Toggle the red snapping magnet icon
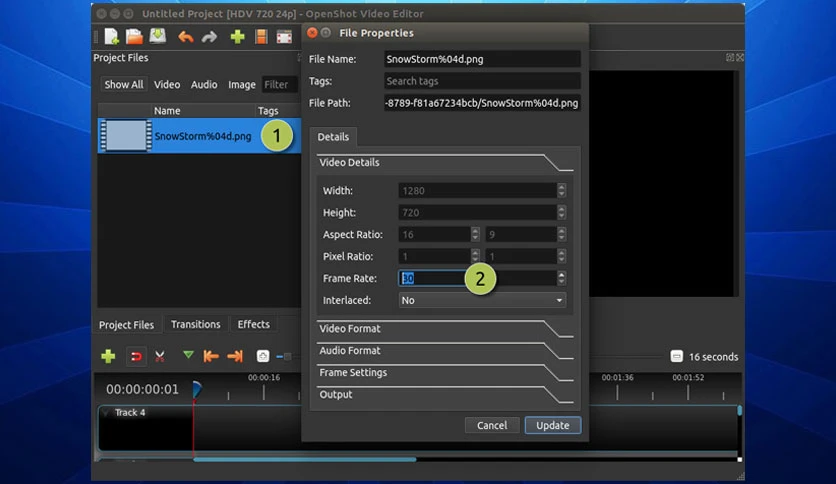The height and width of the screenshot is (484, 836). click(x=136, y=356)
